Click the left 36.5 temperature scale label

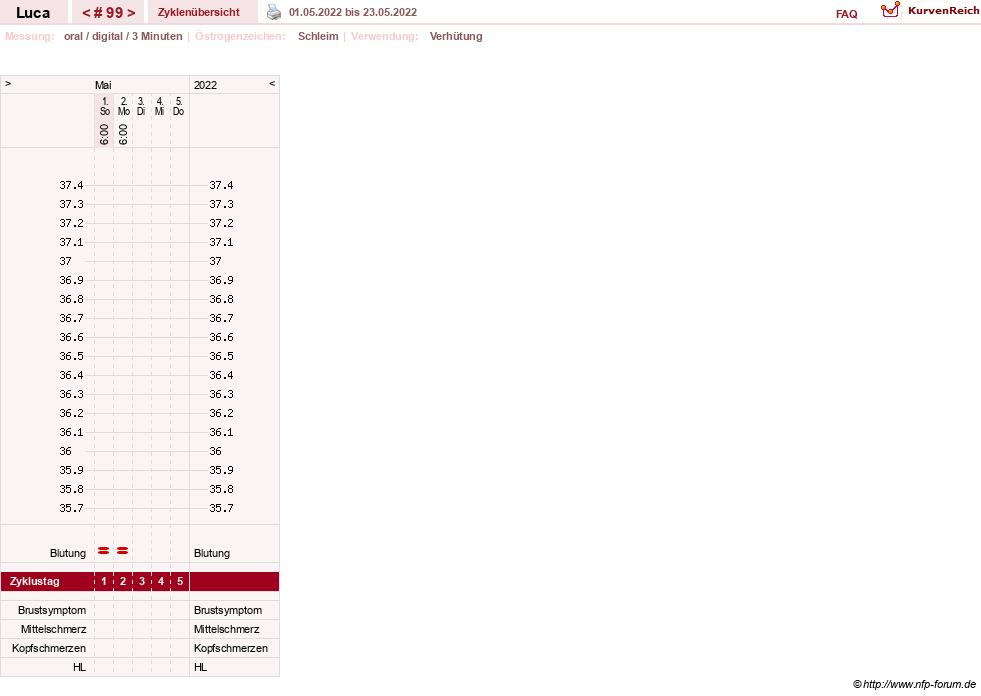[71, 356]
